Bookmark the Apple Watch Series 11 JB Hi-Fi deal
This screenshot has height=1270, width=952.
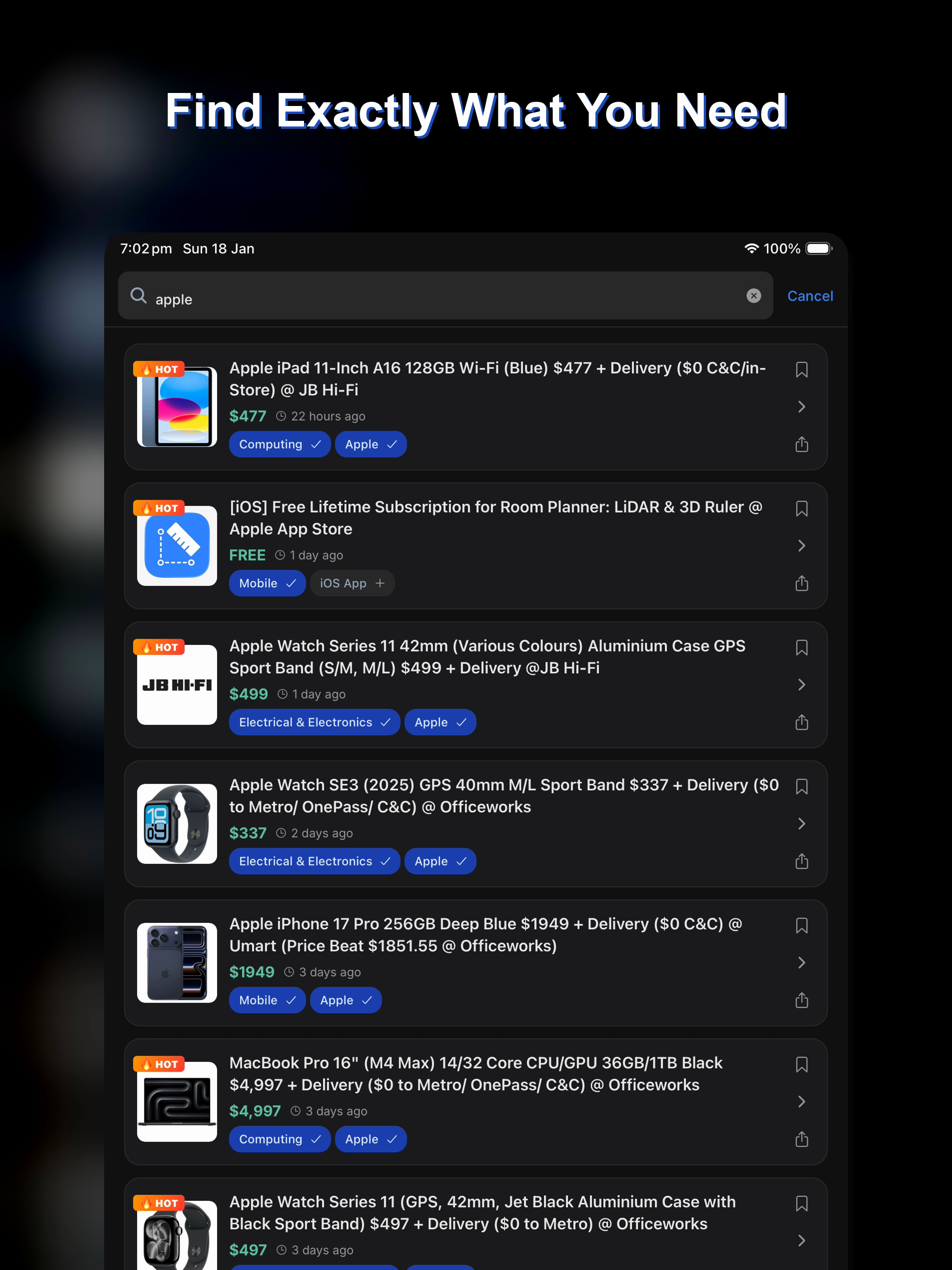point(801,648)
